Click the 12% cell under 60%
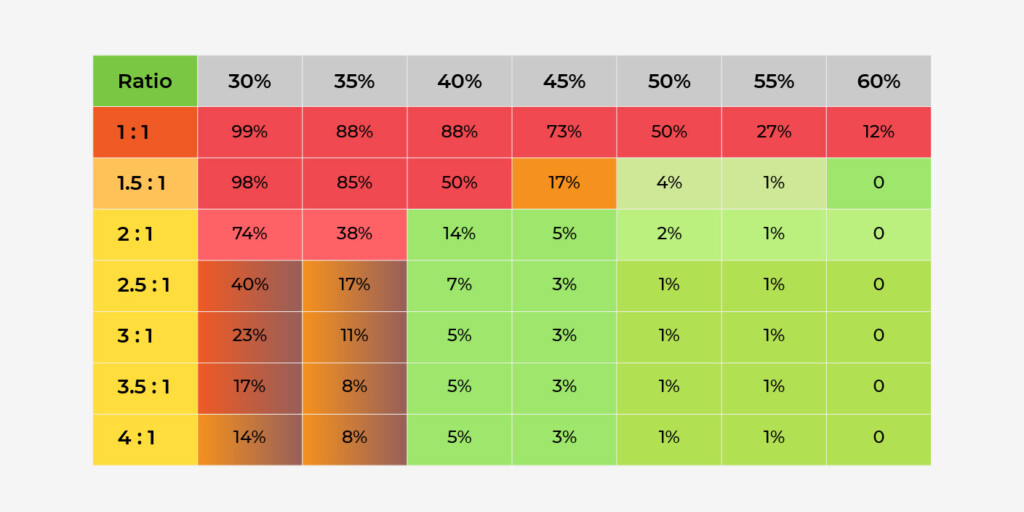The image size is (1024, 512). (878, 132)
